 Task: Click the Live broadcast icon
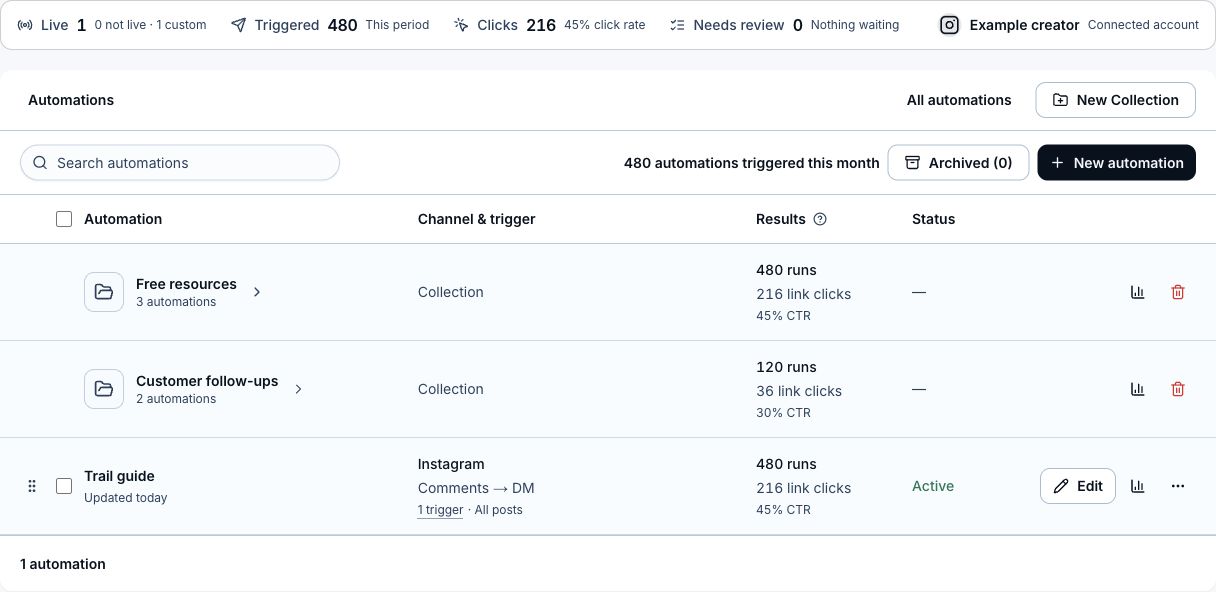click(x=25, y=25)
